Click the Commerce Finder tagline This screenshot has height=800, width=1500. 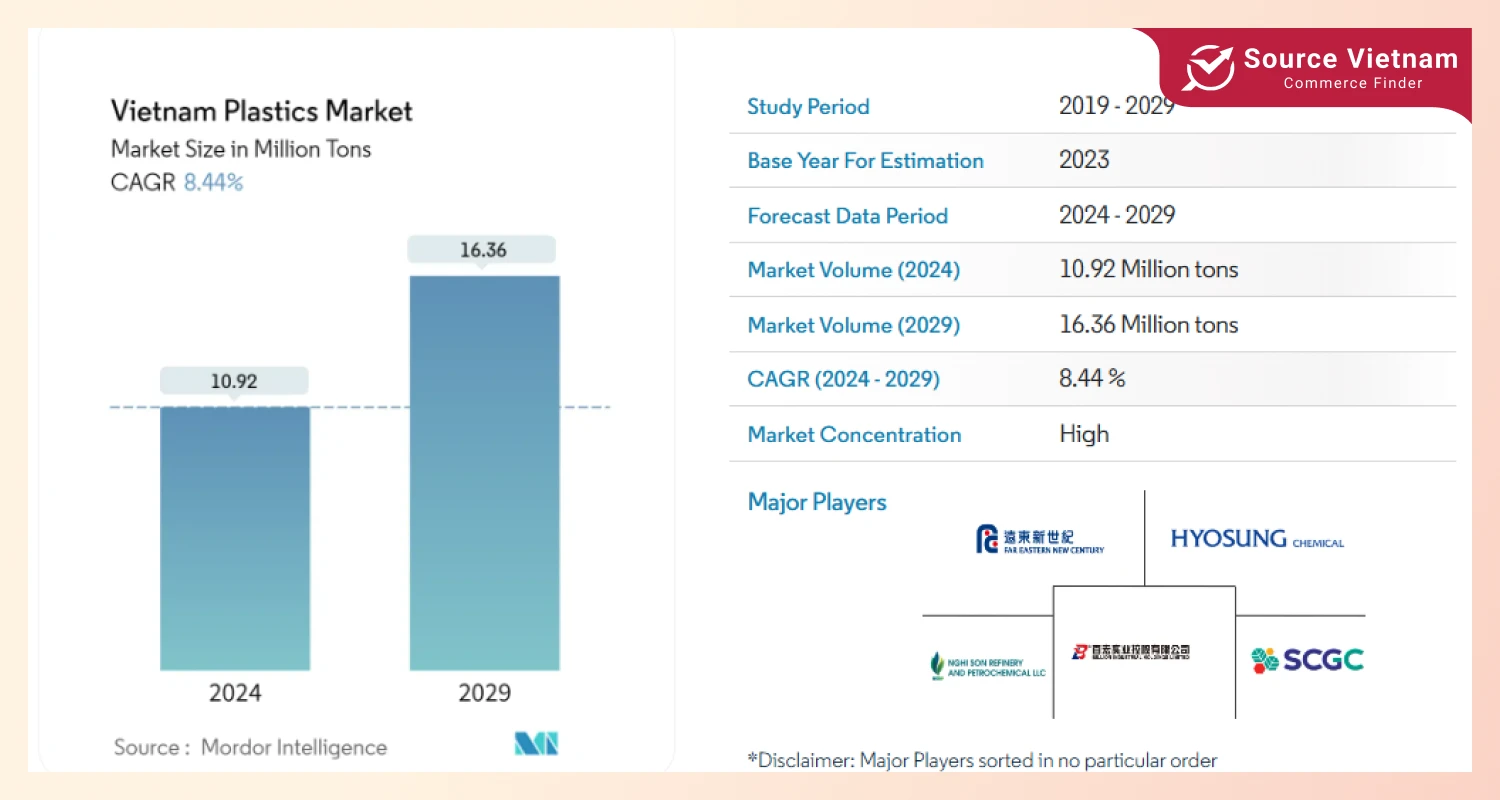click(1353, 84)
